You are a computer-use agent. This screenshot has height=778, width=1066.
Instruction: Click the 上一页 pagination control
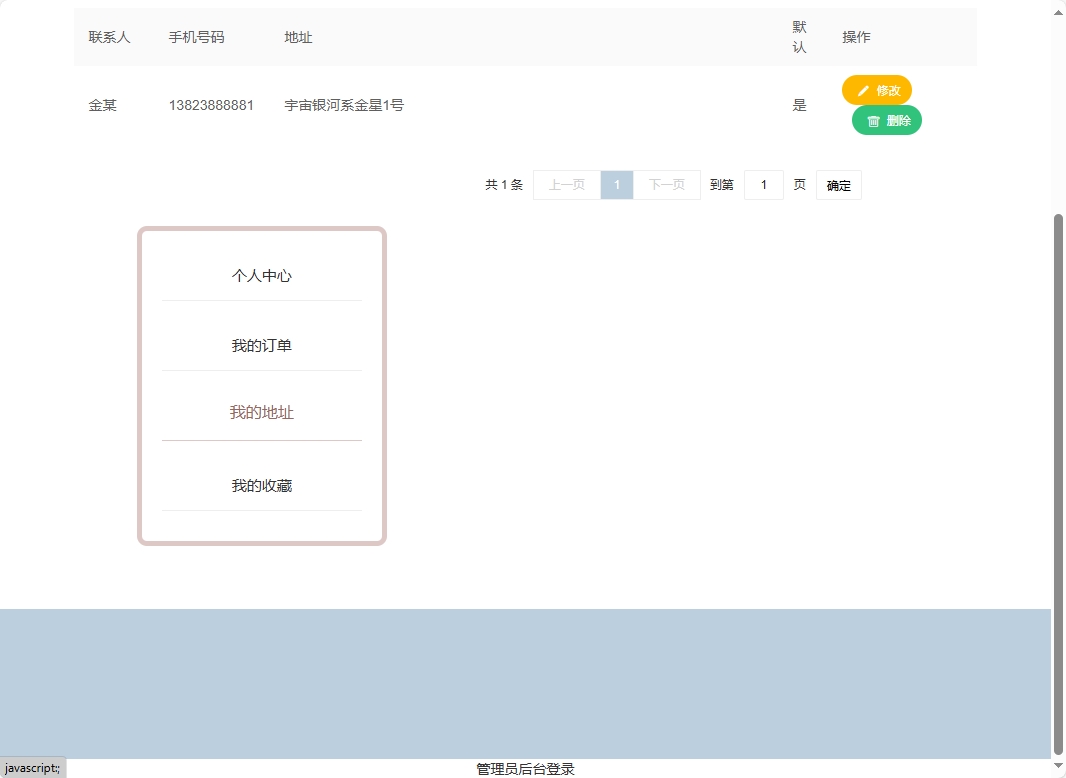pos(566,184)
